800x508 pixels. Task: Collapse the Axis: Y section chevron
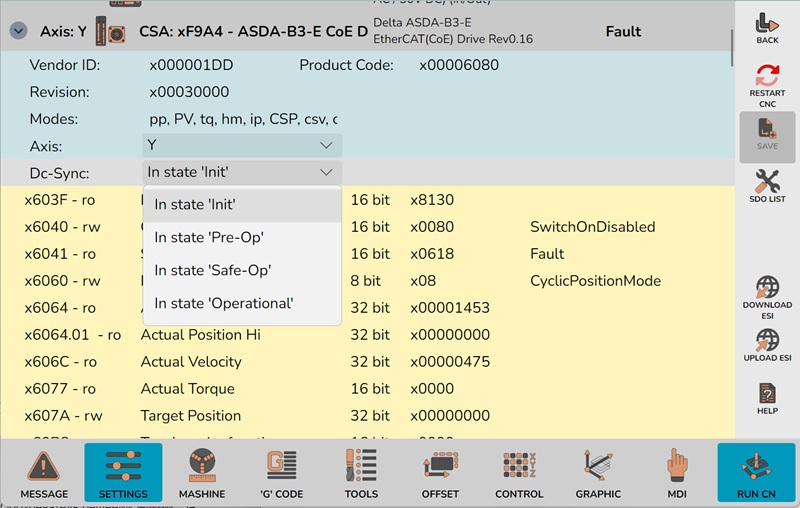[x=18, y=31]
